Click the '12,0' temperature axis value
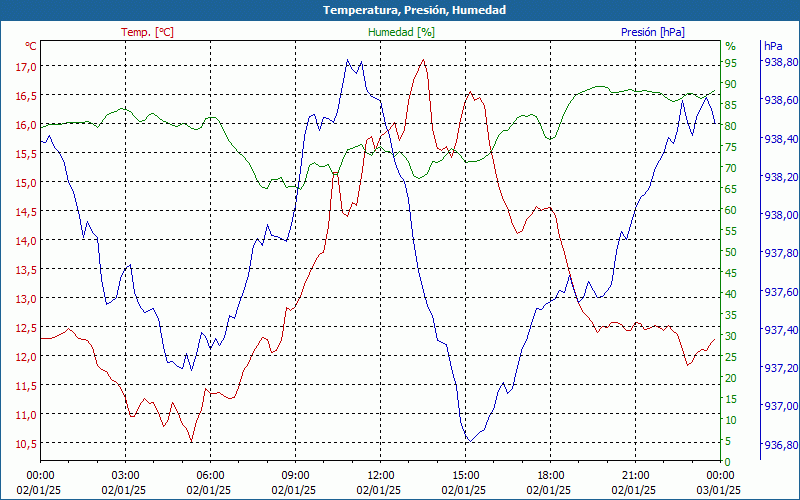Image resolution: width=800 pixels, height=500 pixels. pyautogui.click(x=24, y=357)
